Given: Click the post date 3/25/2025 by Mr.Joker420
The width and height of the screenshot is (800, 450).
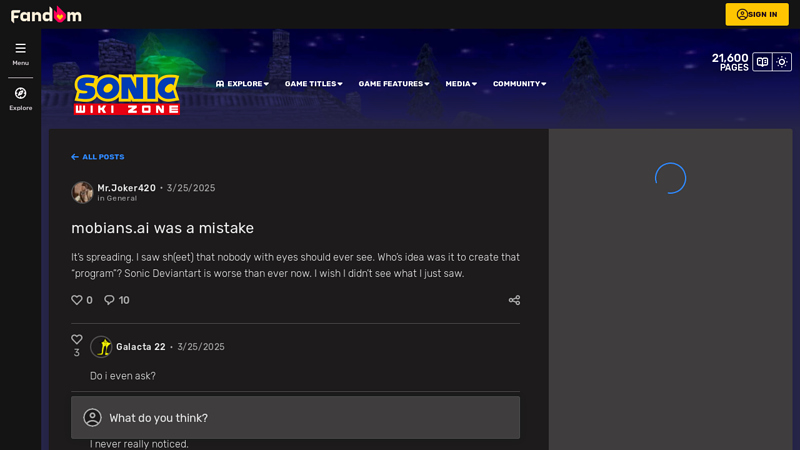Looking at the screenshot, I should (x=191, y=188).
